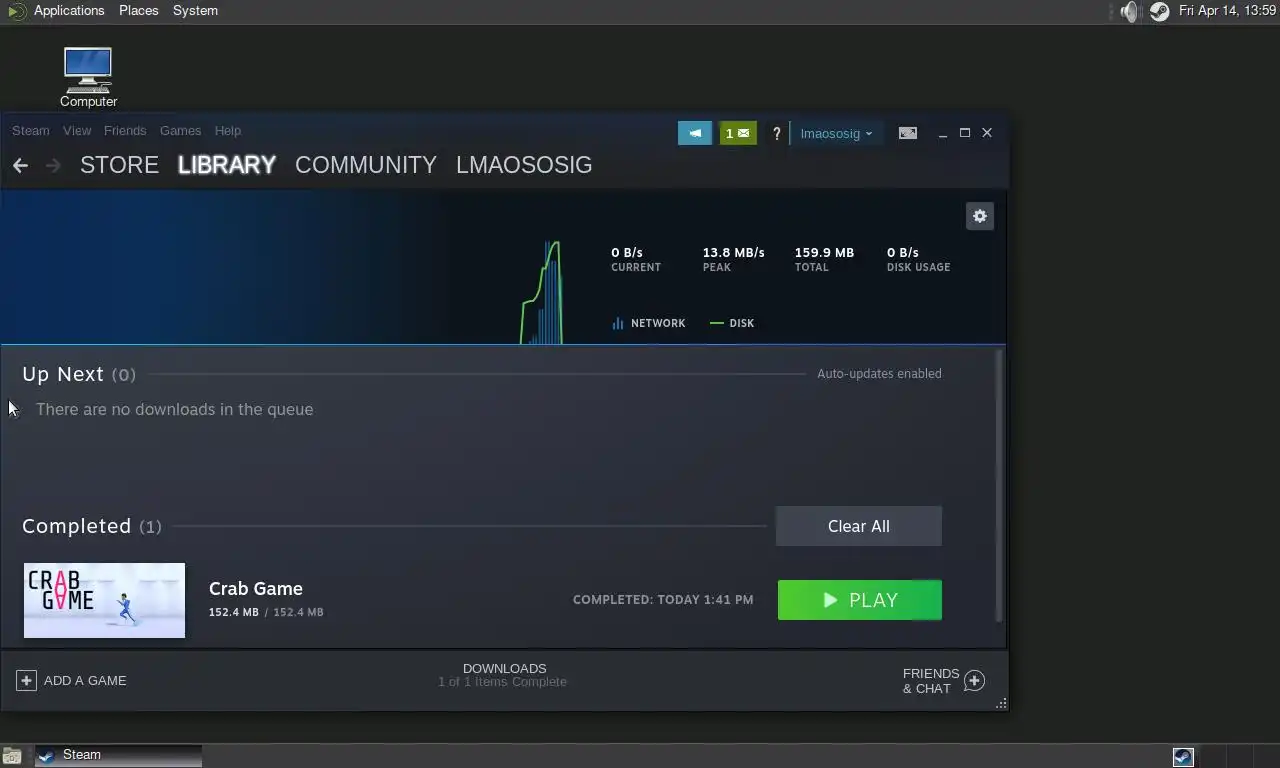1280x768 pixels.
Task: Open the View menu
Action: 77,130
